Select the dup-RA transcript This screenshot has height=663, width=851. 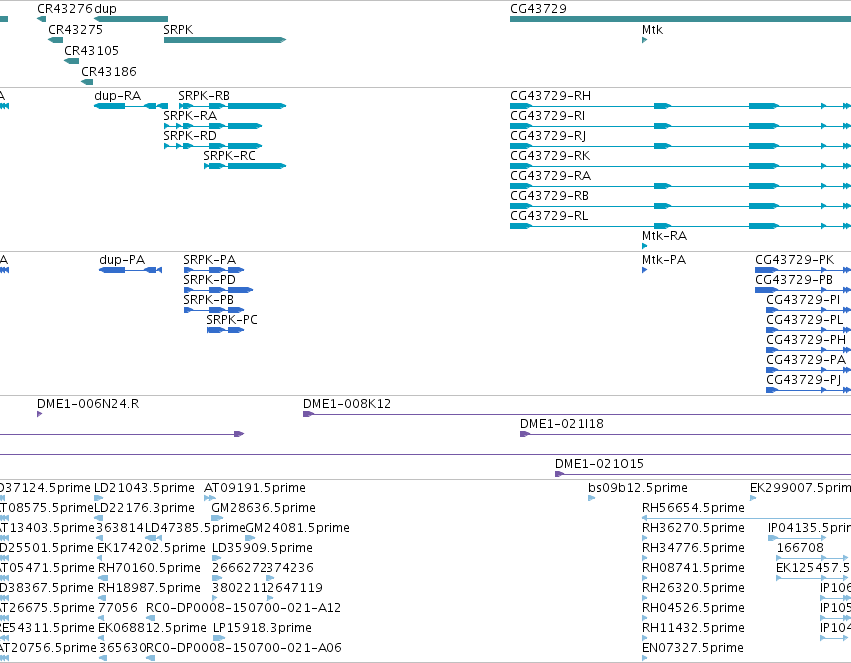(131, 106)
